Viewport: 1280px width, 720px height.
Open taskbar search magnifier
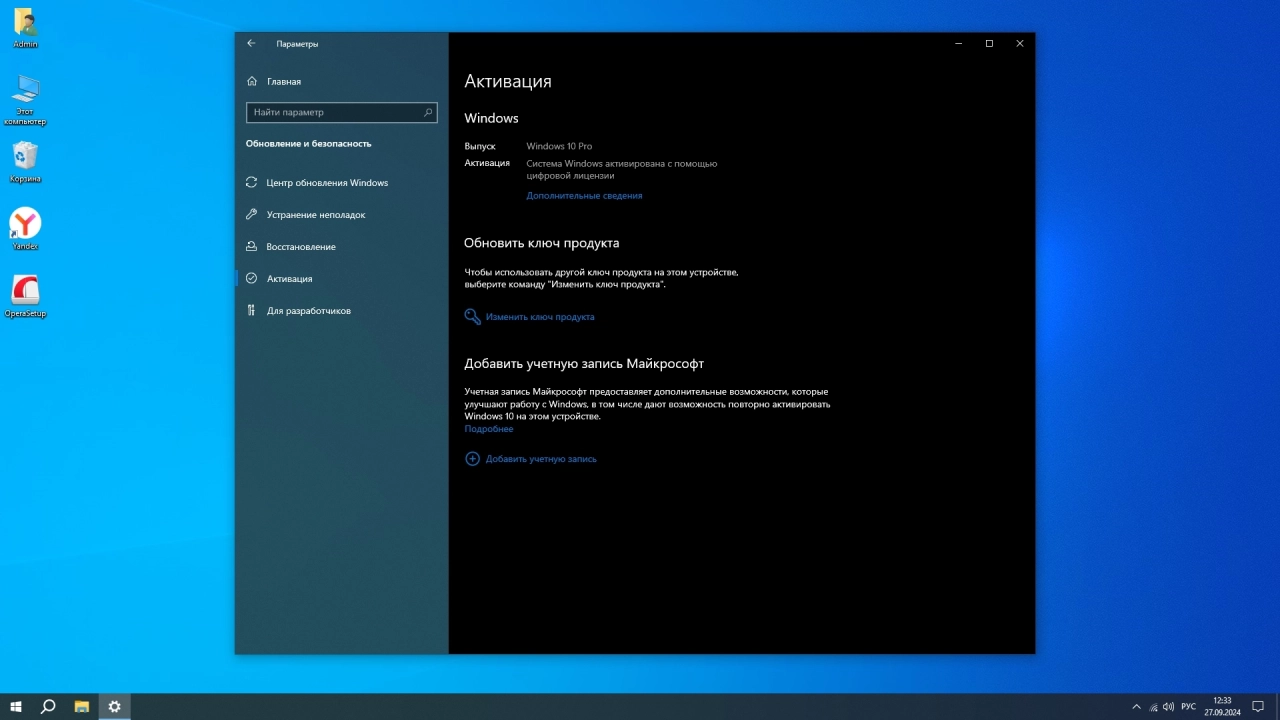[48, 707]
